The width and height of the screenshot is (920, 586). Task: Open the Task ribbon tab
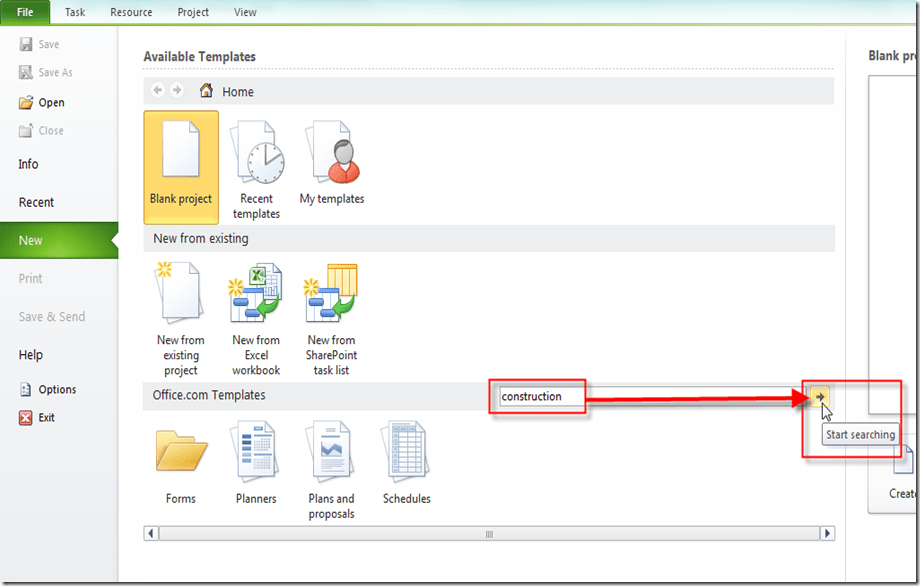point(75,12)
